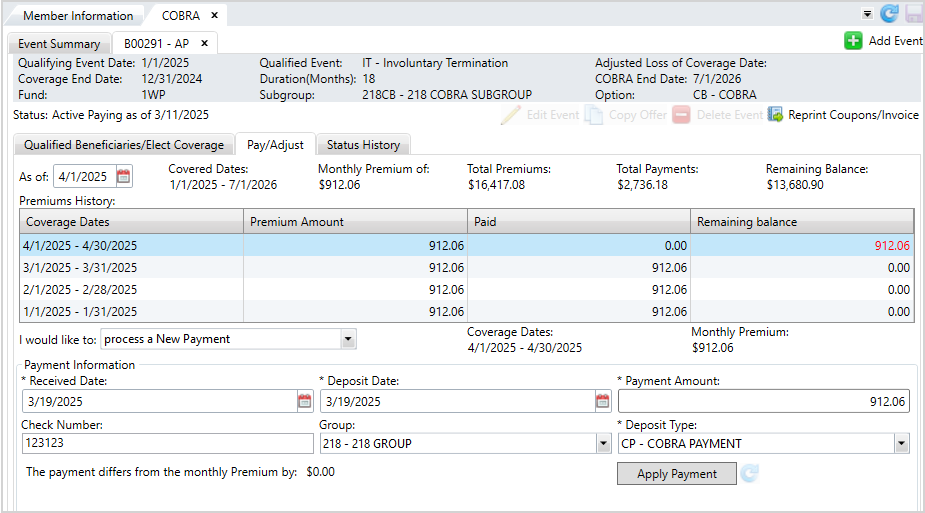
Task: Click the 218CB - 218 COBRA SUBGROUP text
Action: (447, 95)
